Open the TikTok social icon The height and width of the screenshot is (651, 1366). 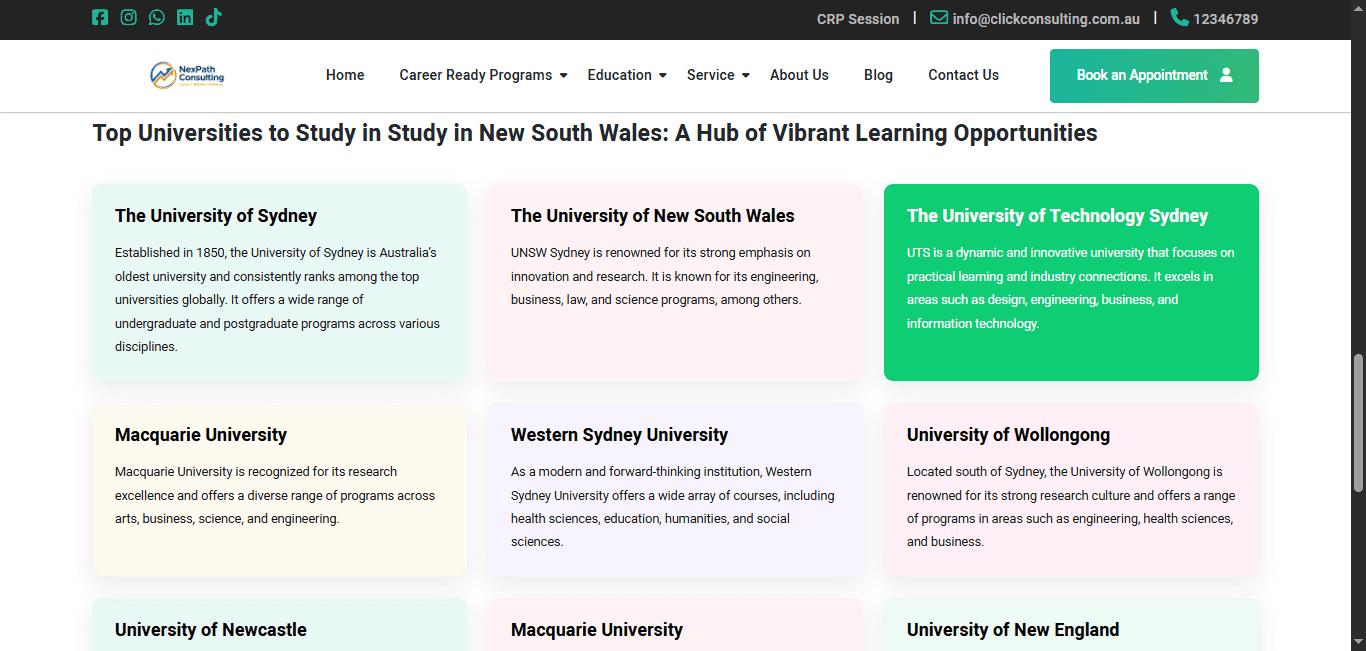click(x=213, y=17)
